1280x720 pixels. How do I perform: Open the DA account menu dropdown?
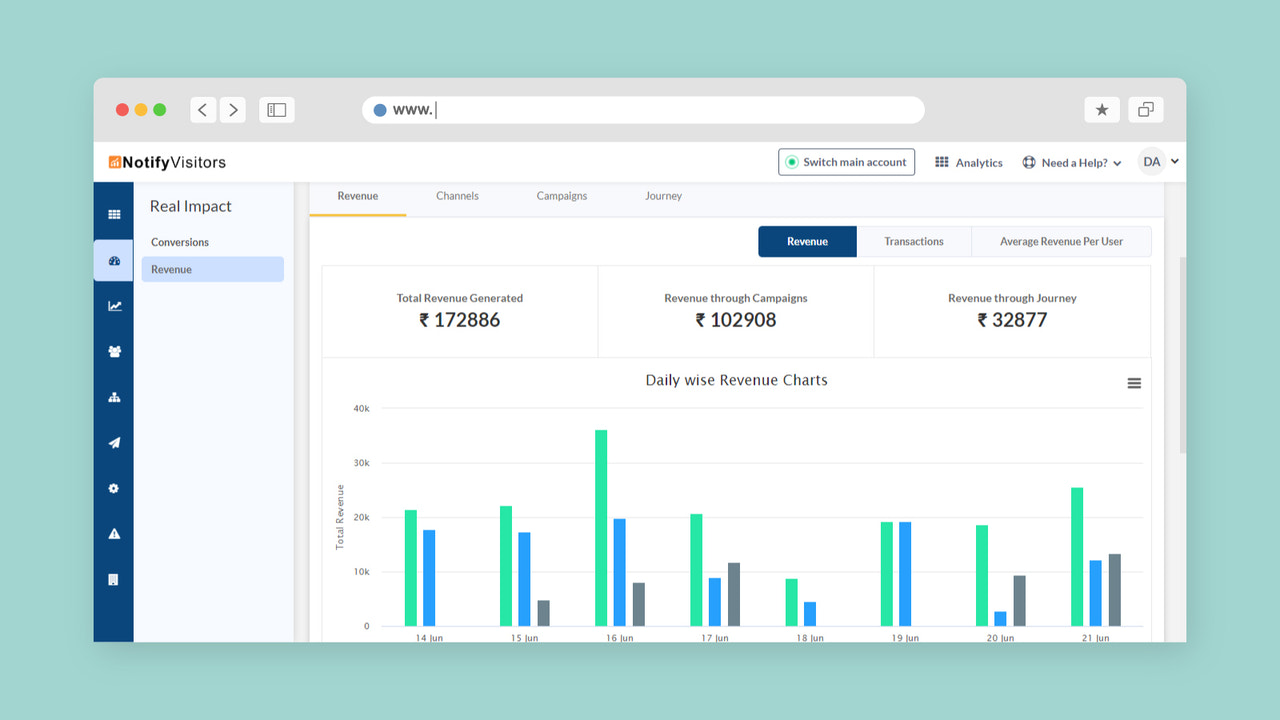pos(1158,161)
